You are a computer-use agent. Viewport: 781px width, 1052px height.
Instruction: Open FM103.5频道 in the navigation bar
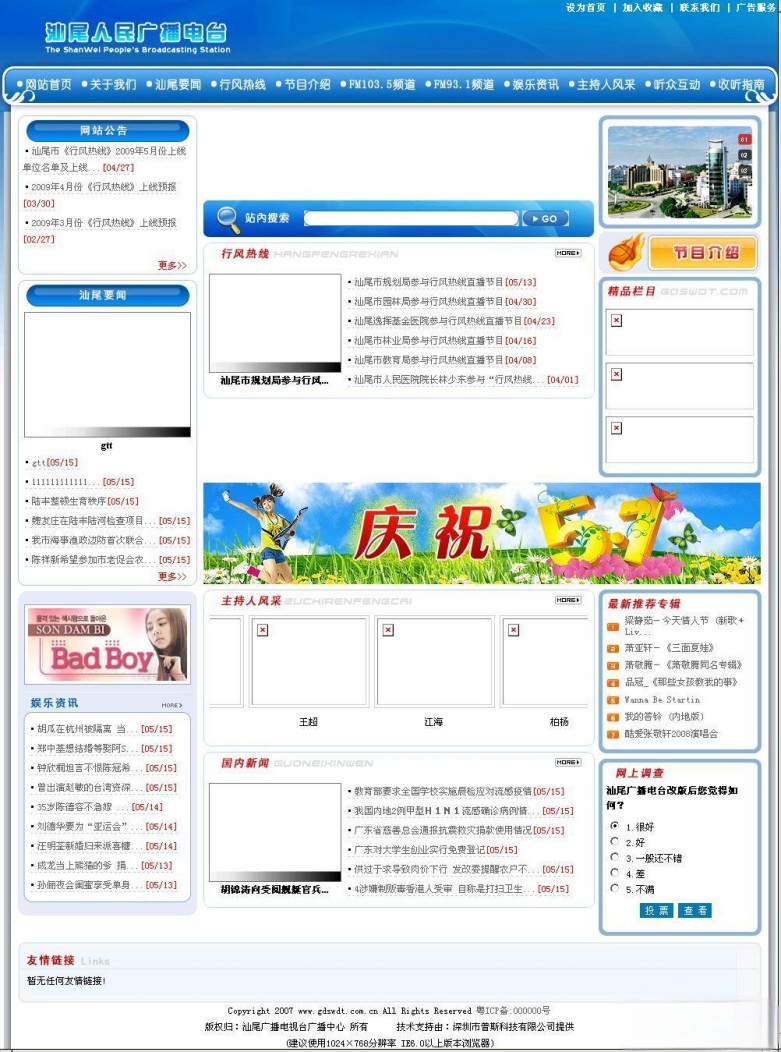click(382, 85)
